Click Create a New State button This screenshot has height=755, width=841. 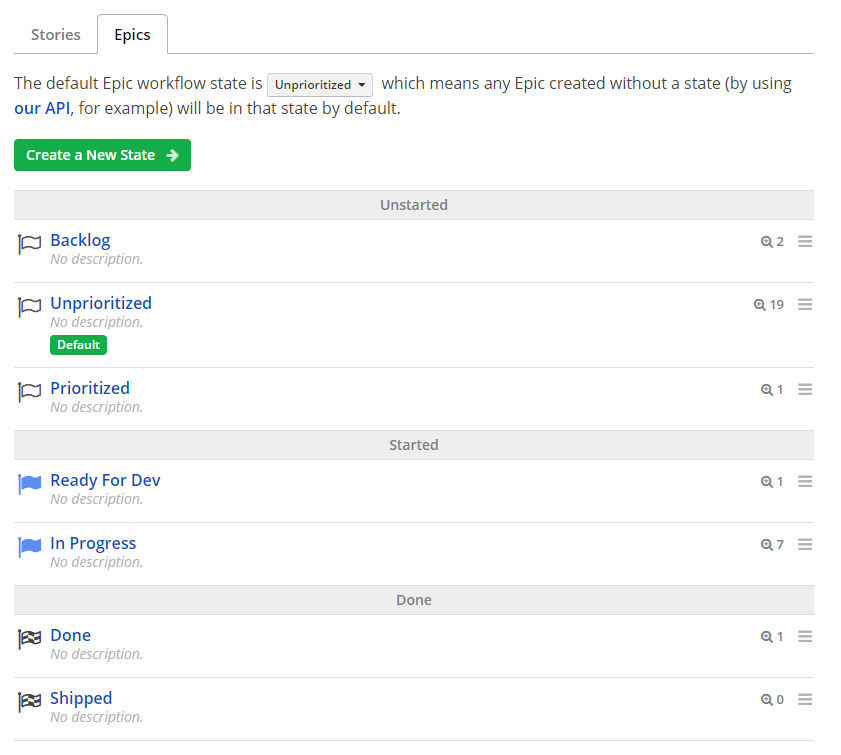pos(102,155)
